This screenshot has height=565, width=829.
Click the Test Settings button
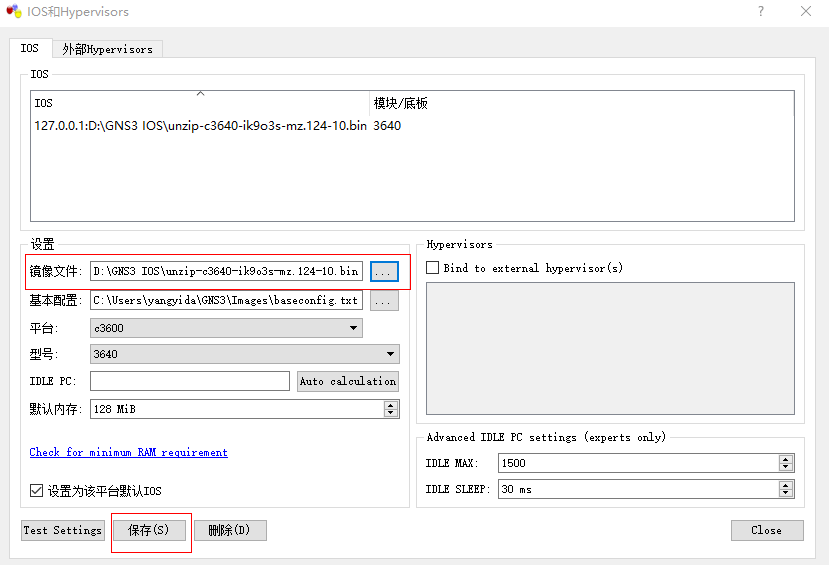(x=63, y=530)
